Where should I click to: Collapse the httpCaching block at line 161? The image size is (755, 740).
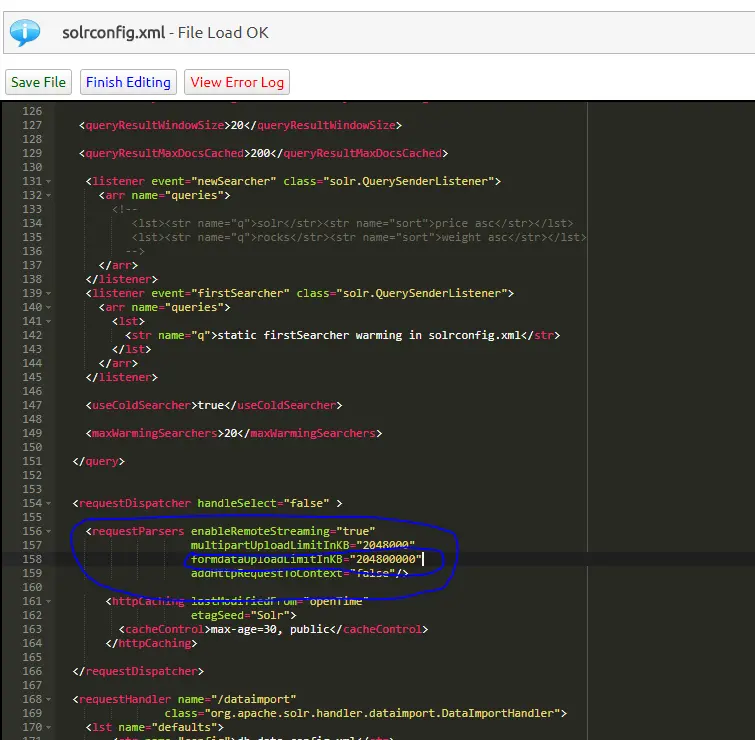[x=48, y=601]
